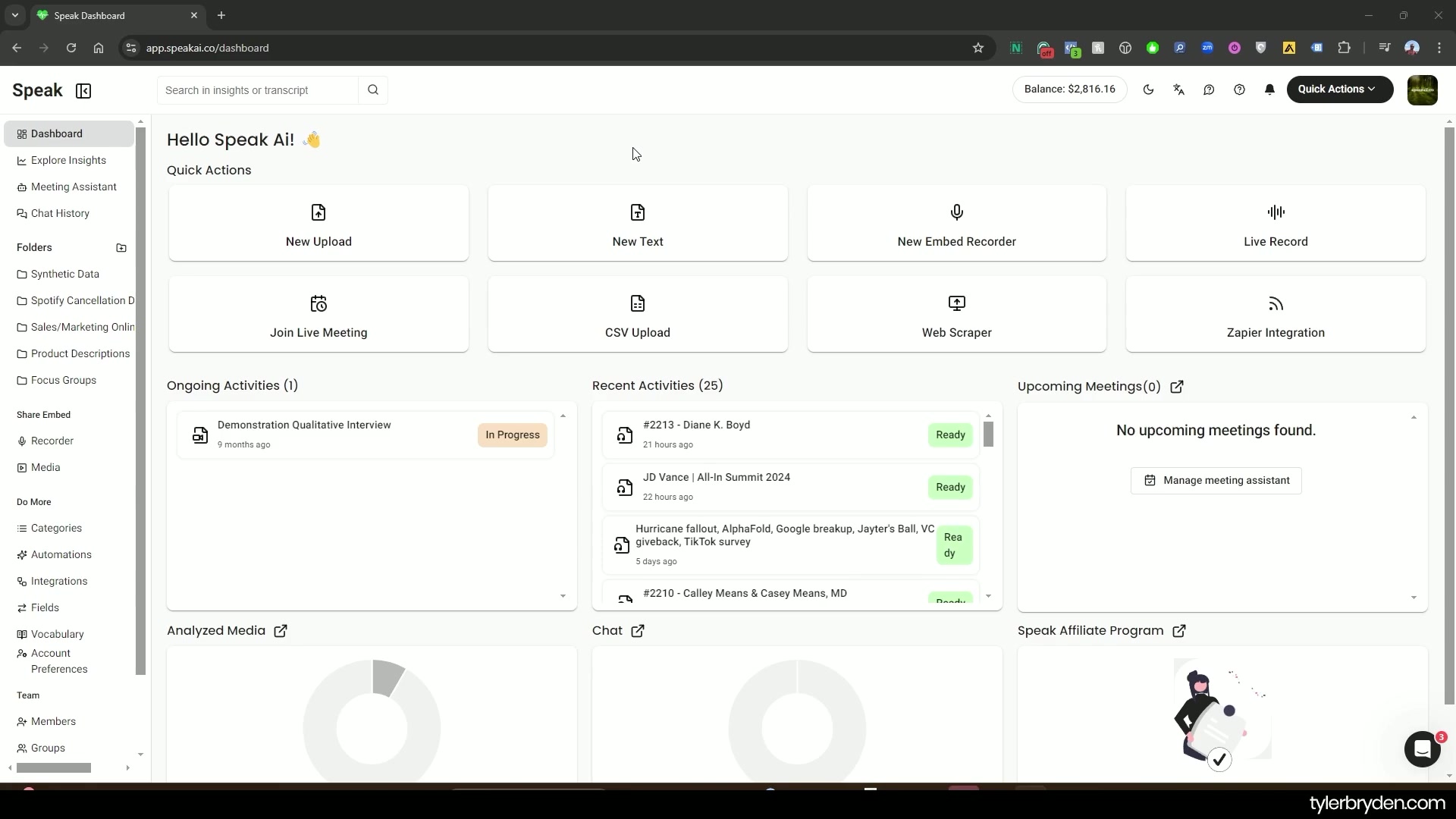This screenshot has width=1456, height=819.
Task: Click the New Upload card
Action: coord(318,223)
